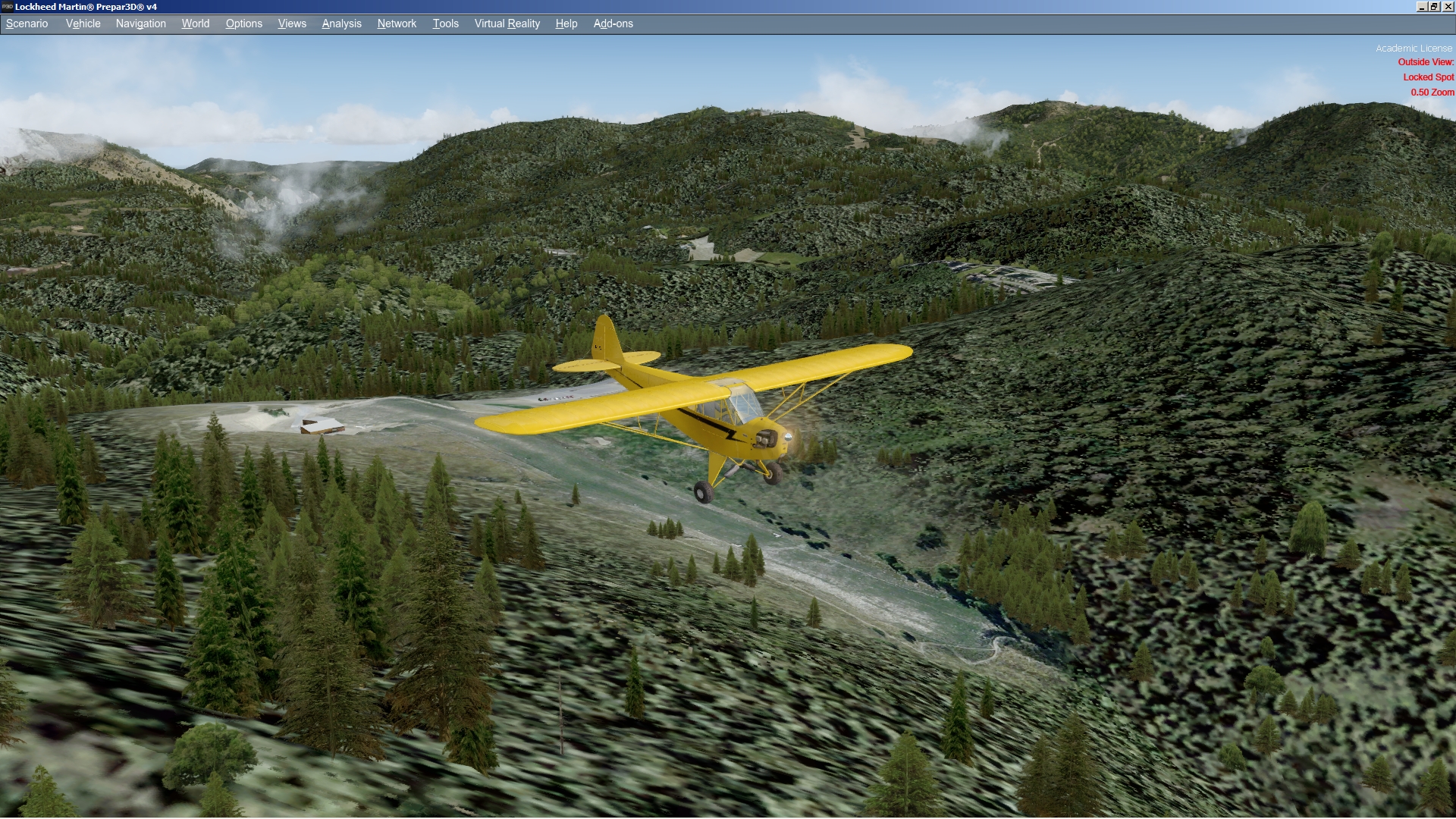
Task: Click the Prepar3D title bar app icon
Action: point(7,6)
